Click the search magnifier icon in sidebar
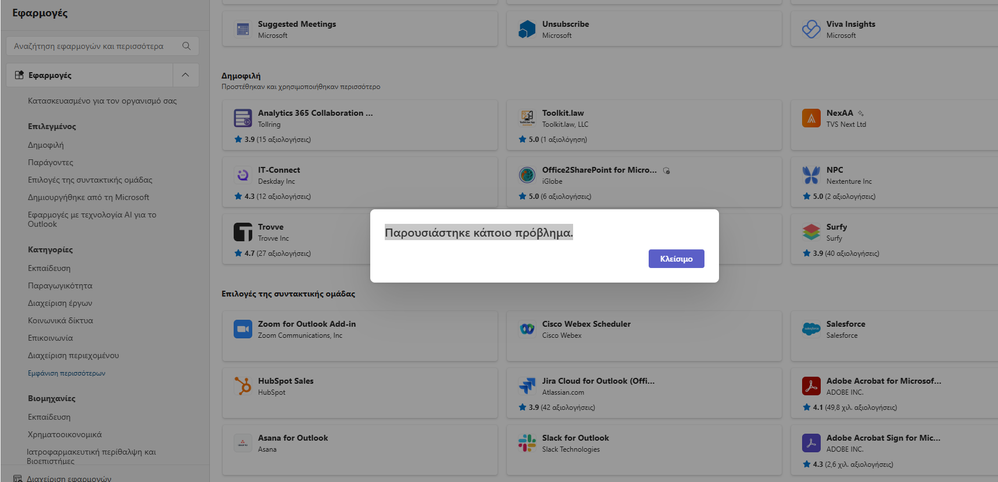Viewport: 998px width, 482px height. point(186,46)
